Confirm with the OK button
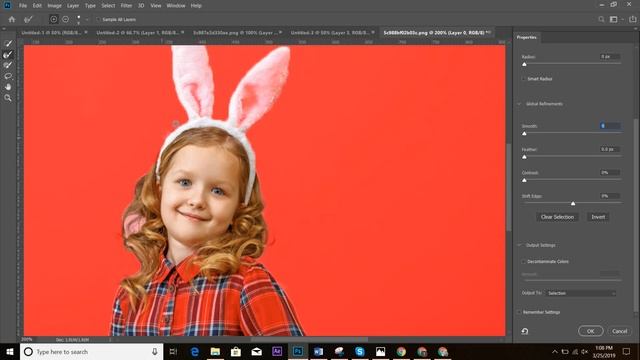This screenshot has width=640, height=360. coord(591,331)
